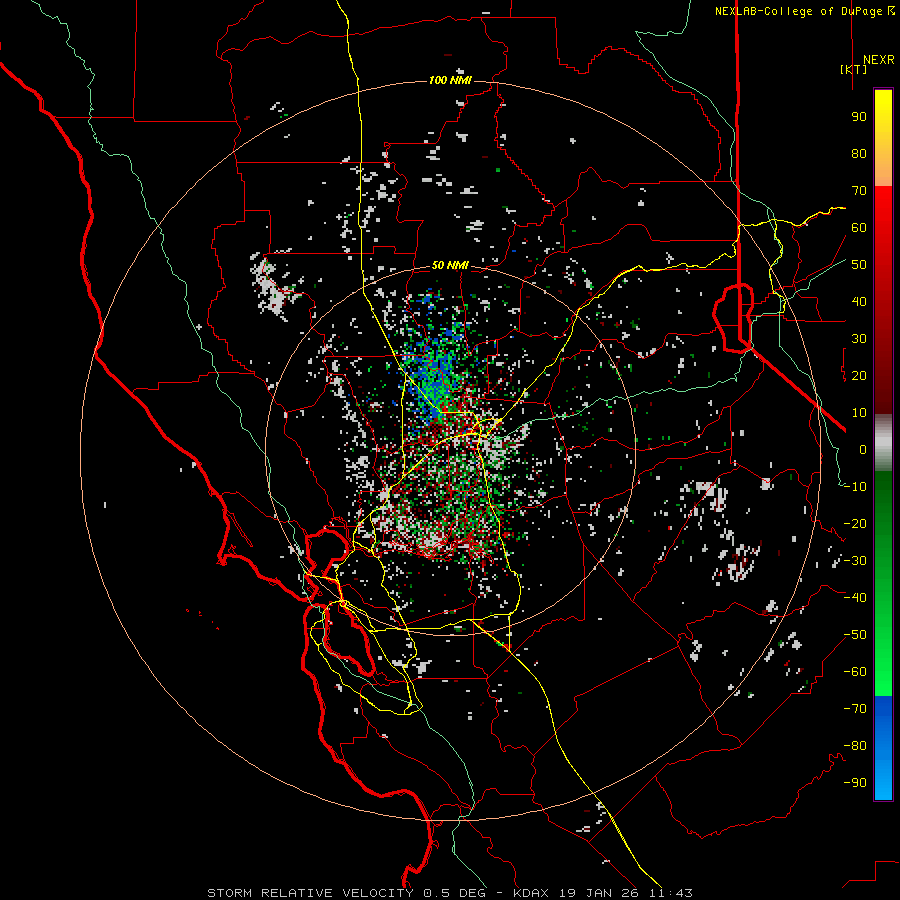
Task: Click the positive 20 knots scale value
Action: click(859, 376)
